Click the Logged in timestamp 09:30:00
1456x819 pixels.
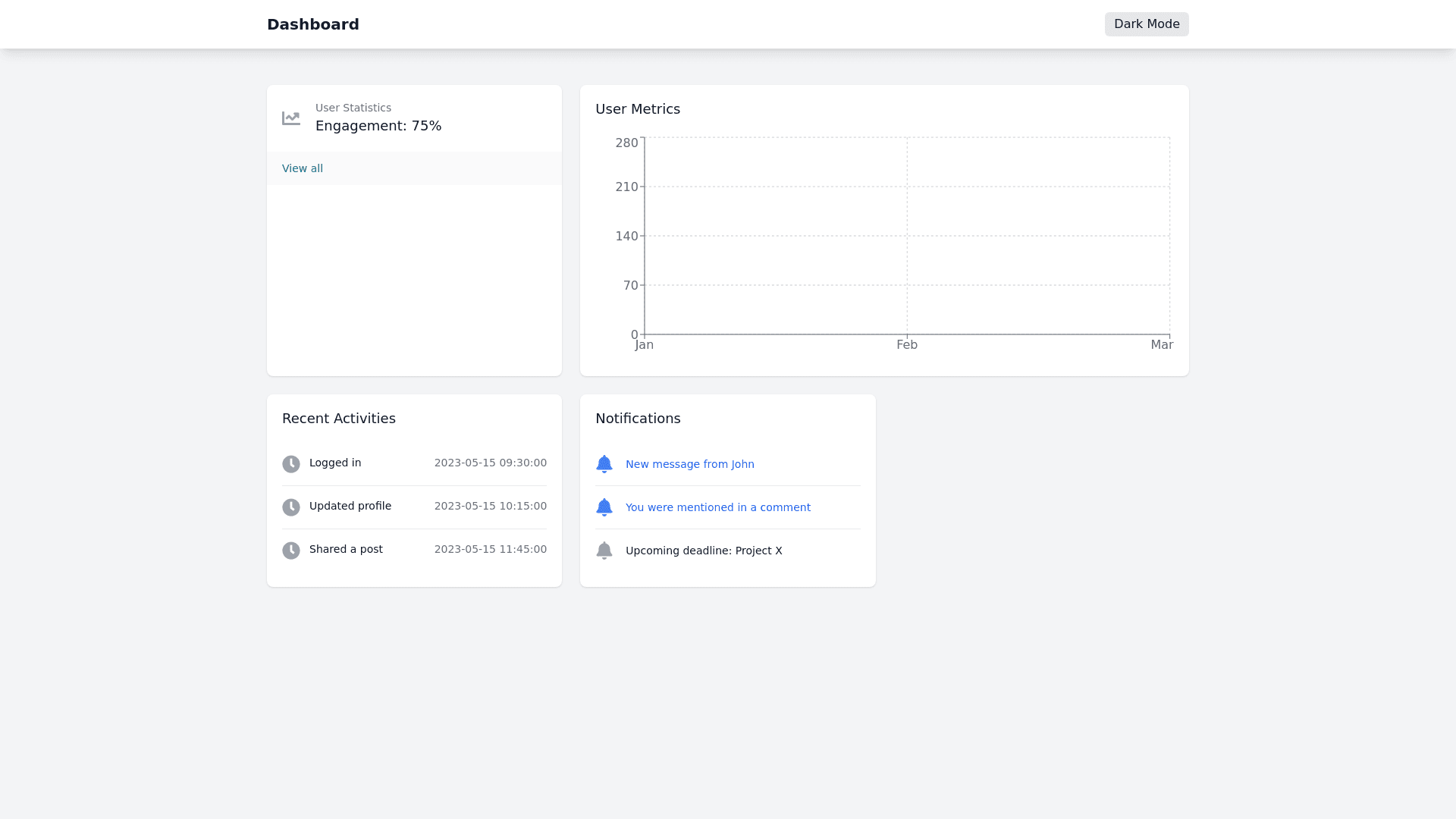[490, 463]
